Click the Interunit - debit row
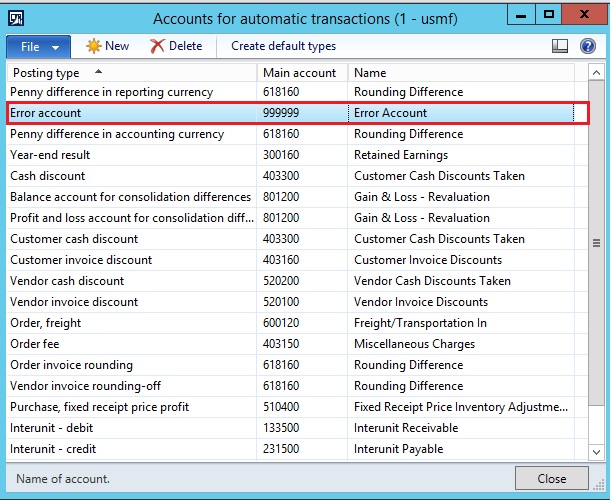Viewport: 613px width, 500px height. click(x=130, y=428)
